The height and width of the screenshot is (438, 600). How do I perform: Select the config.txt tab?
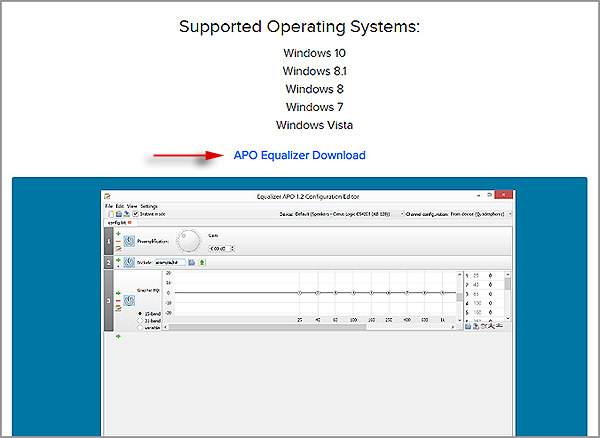pos(119,222)
